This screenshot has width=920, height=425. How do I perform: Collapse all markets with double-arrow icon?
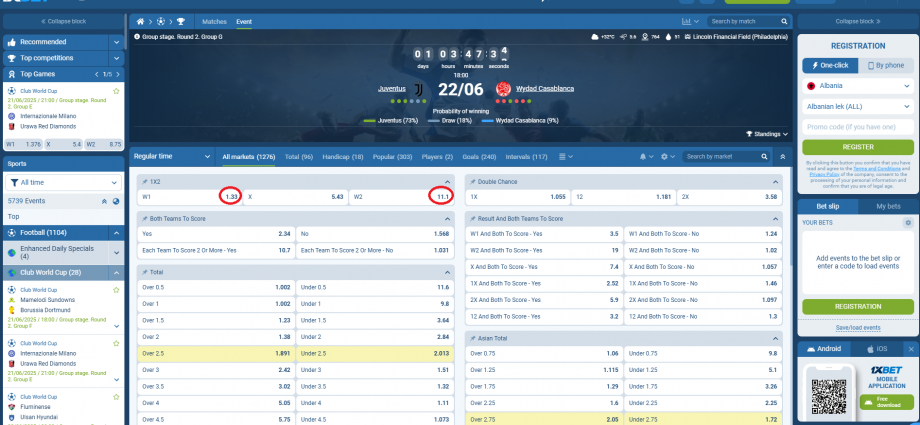[782, 157]
